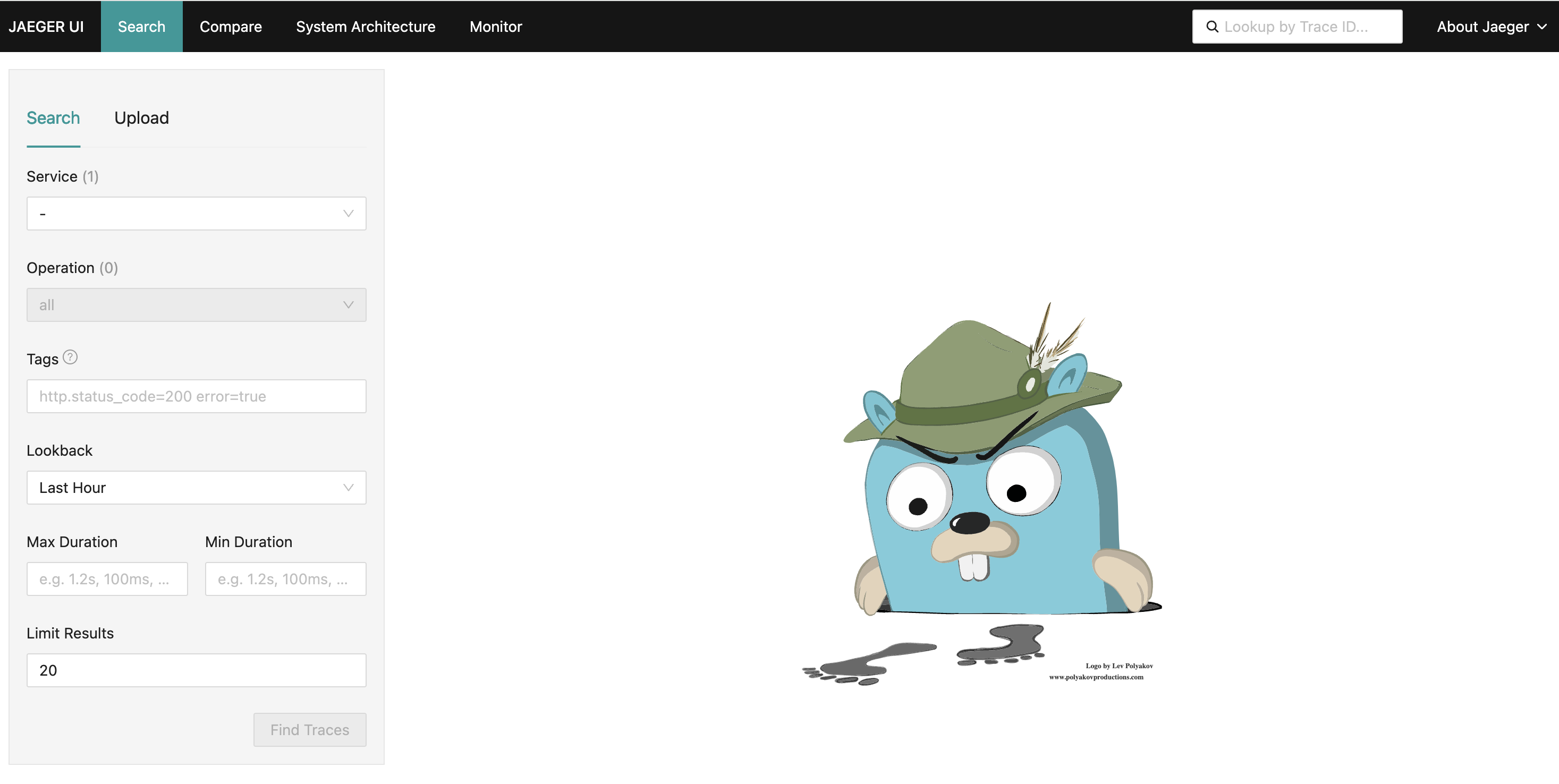Click the Search item in top navbar
1559x784 pixels.
142,27
